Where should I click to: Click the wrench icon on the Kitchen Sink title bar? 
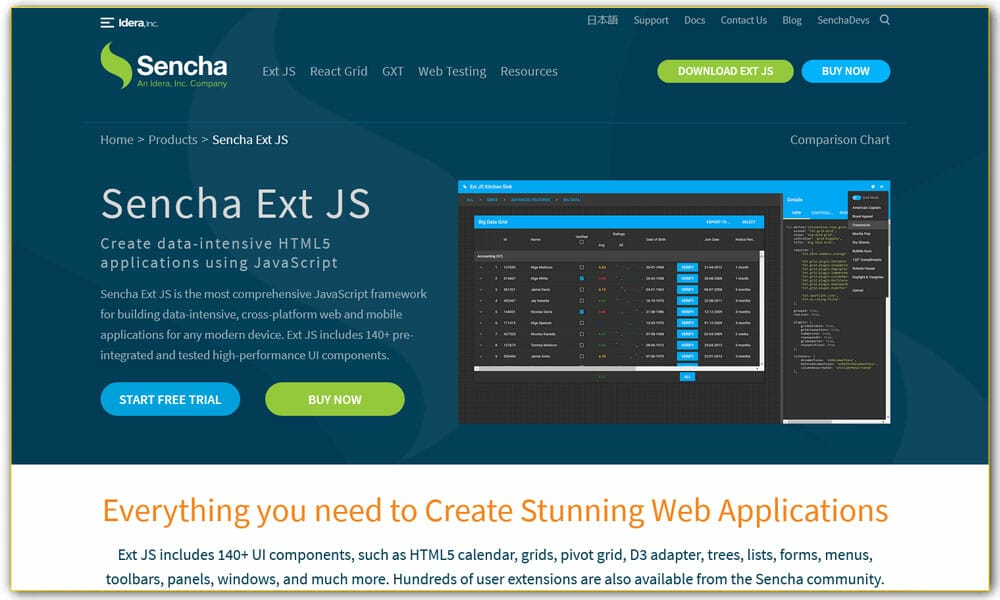point(463,185)
